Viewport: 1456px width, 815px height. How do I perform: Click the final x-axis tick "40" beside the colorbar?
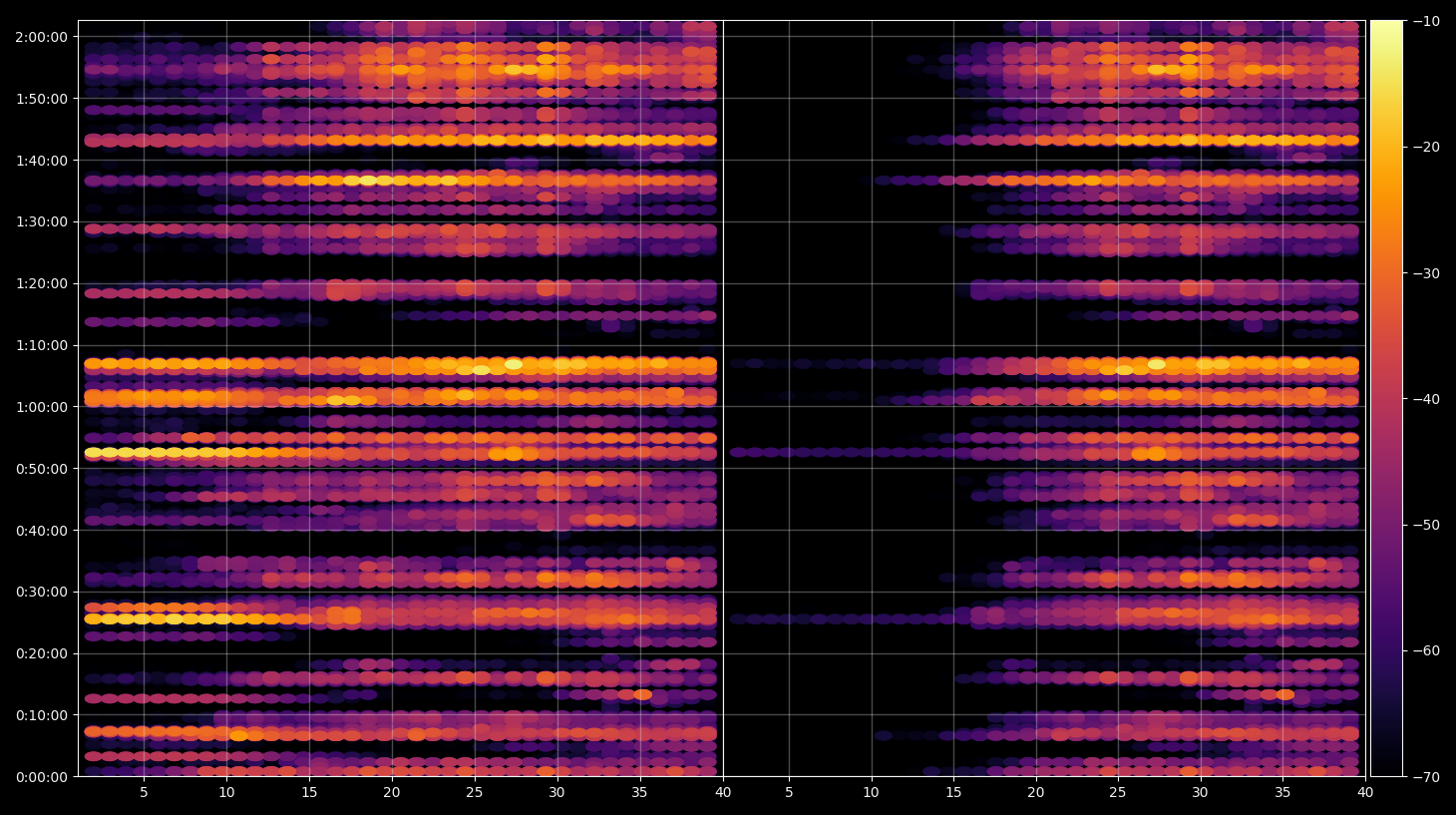[1365, 793]
